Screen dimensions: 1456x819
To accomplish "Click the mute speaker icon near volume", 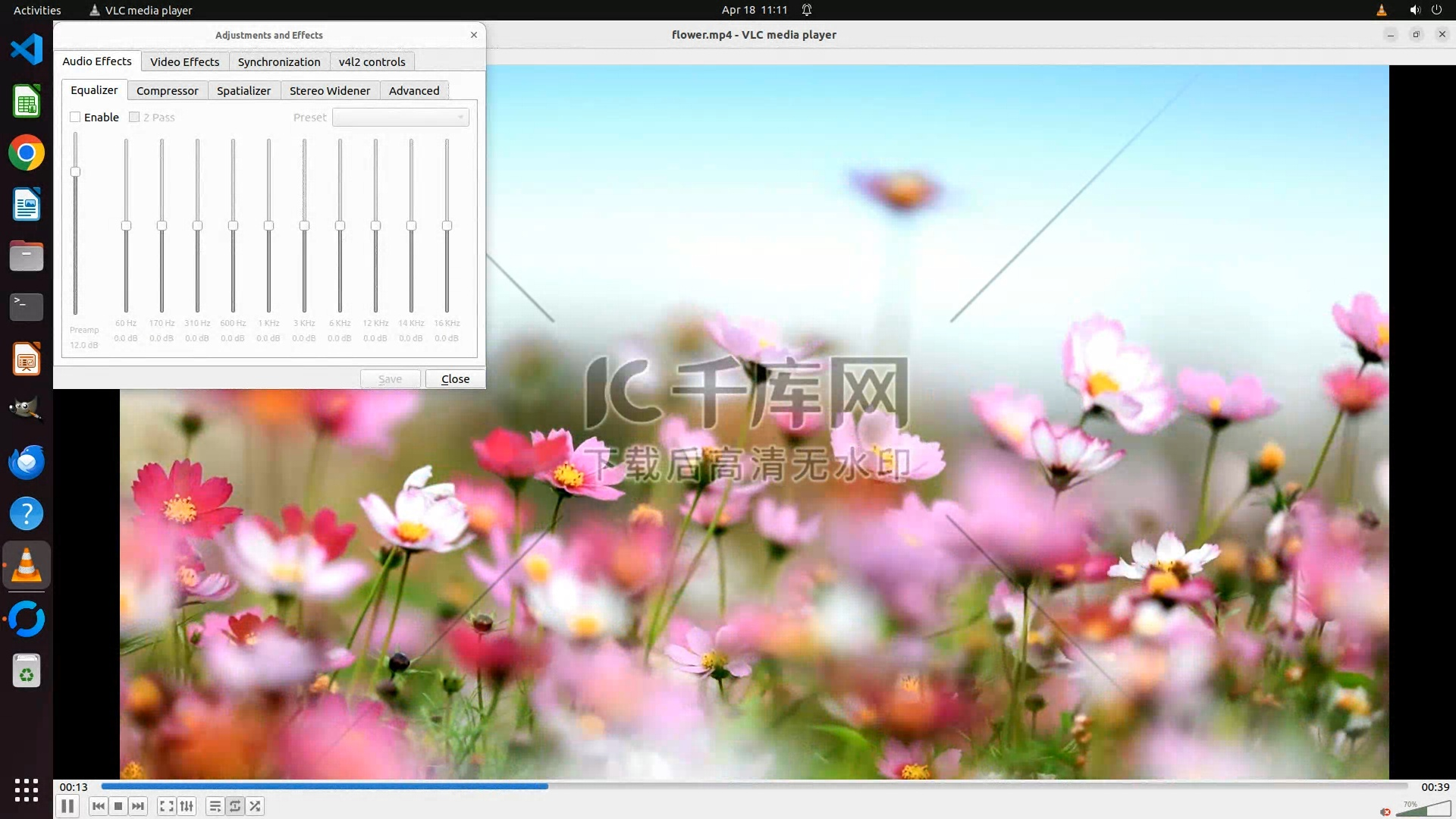I will (x=1385, y=811).
